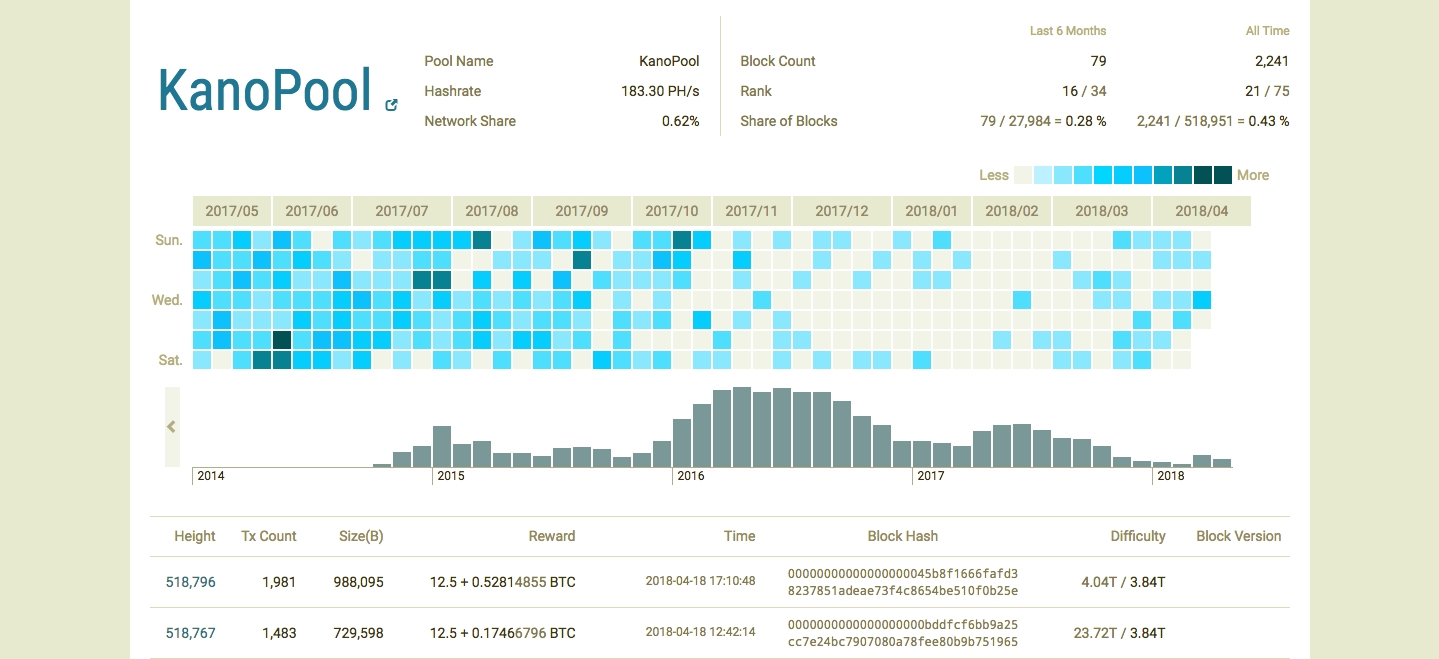Click the Size(B) column header
1439x659 pixels.
pos(361,536)
